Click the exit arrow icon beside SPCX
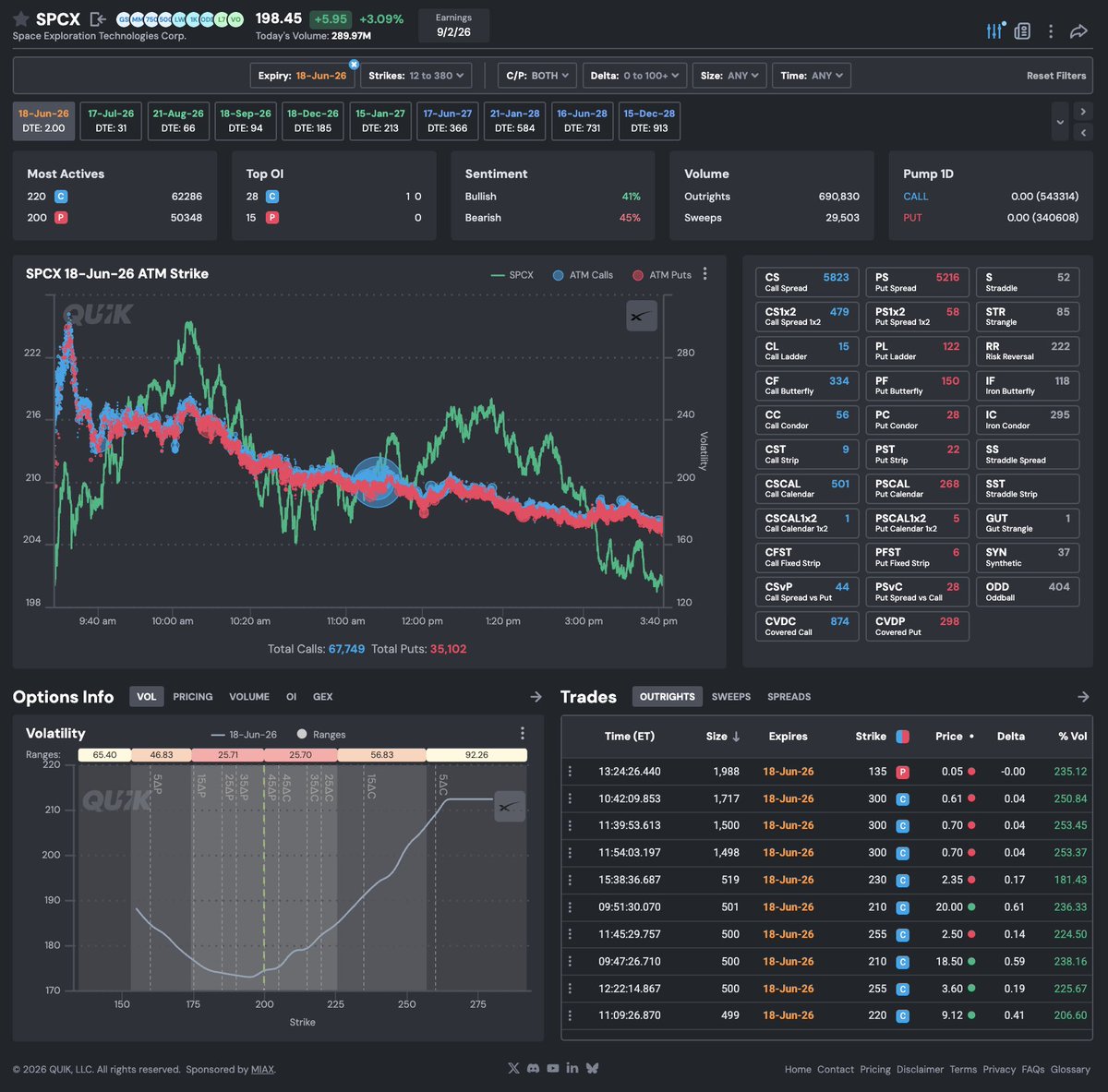The image size is (1108, 1092). click(98, 19)
